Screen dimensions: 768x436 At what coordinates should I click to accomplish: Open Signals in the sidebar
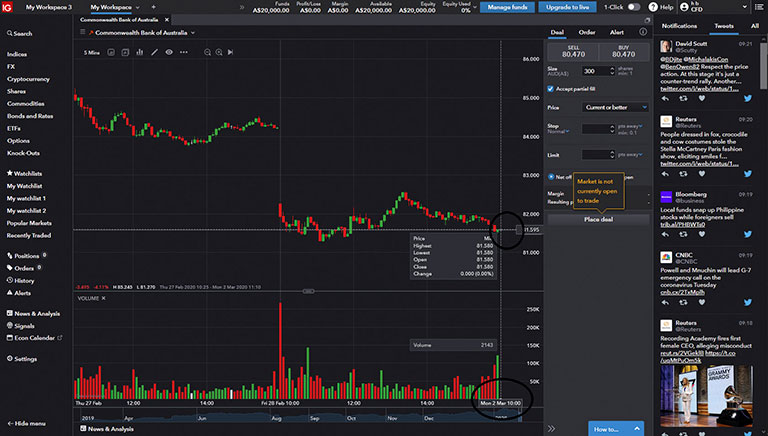pos(21,326)
